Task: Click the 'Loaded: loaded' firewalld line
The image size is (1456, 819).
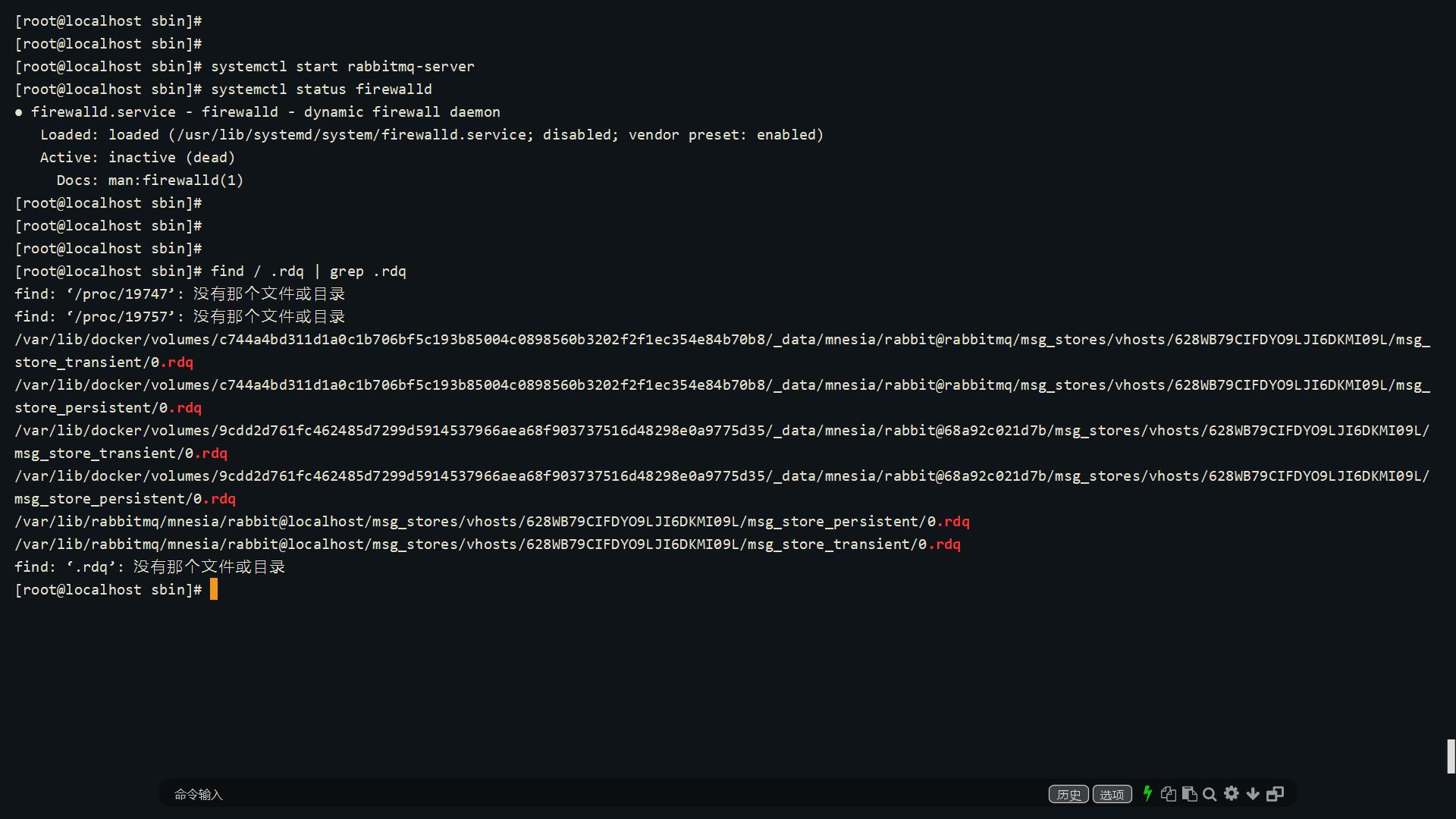Action: (x=432, y=135)
